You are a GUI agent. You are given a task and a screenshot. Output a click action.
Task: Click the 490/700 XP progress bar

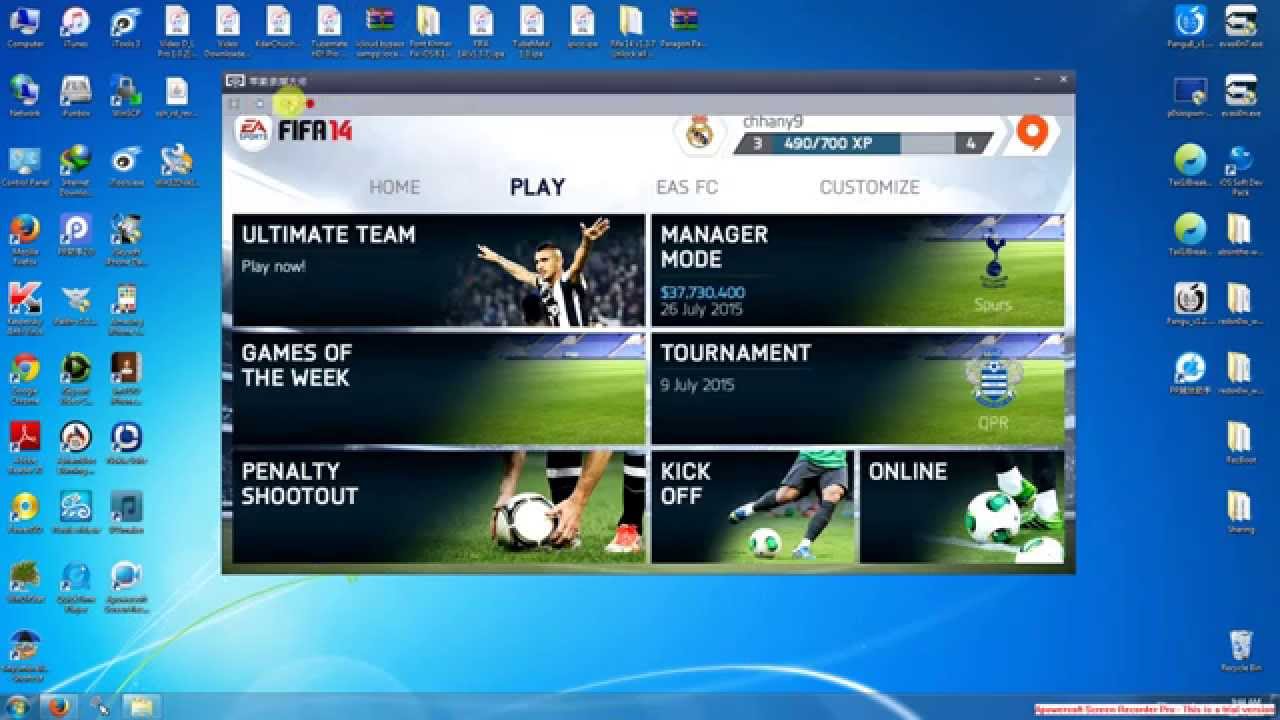coord(864,144)
